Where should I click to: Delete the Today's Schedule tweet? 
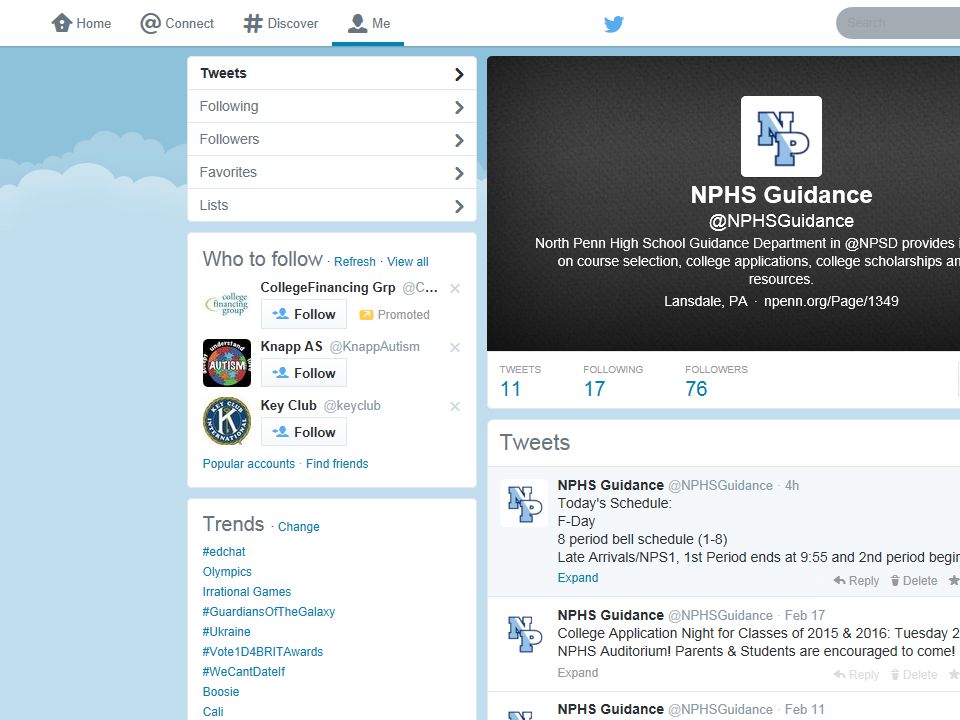click(x=913, y=580)
